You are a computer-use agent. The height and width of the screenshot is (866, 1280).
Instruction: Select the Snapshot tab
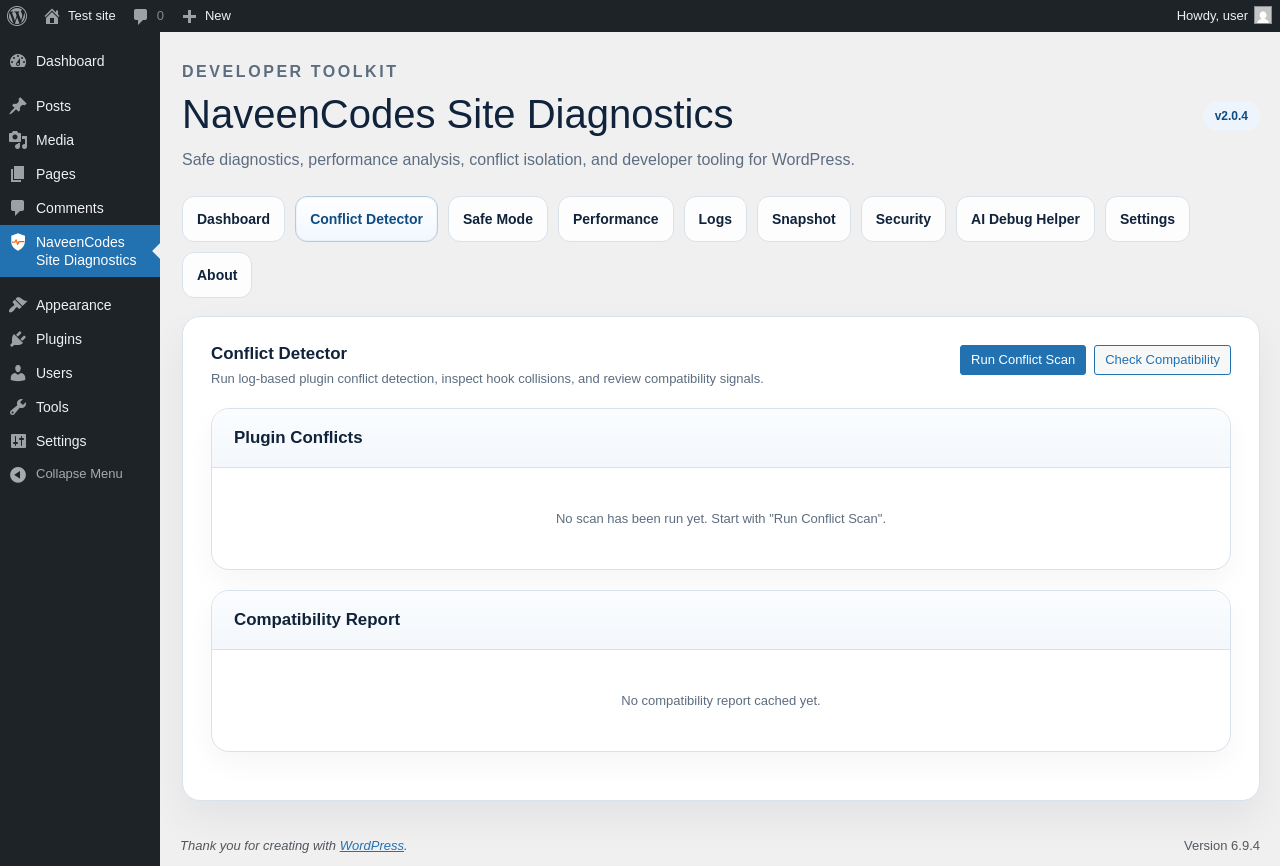(803, 219)
